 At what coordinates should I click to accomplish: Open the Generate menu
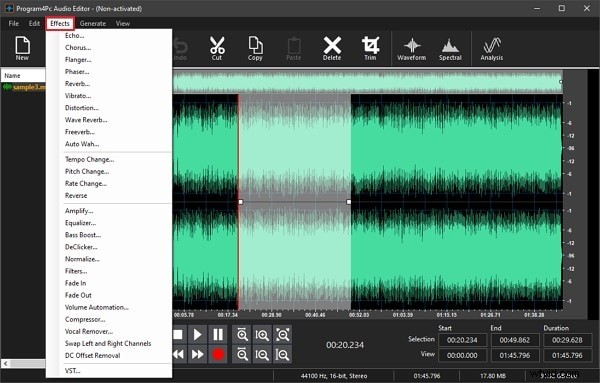click(93, 23)
